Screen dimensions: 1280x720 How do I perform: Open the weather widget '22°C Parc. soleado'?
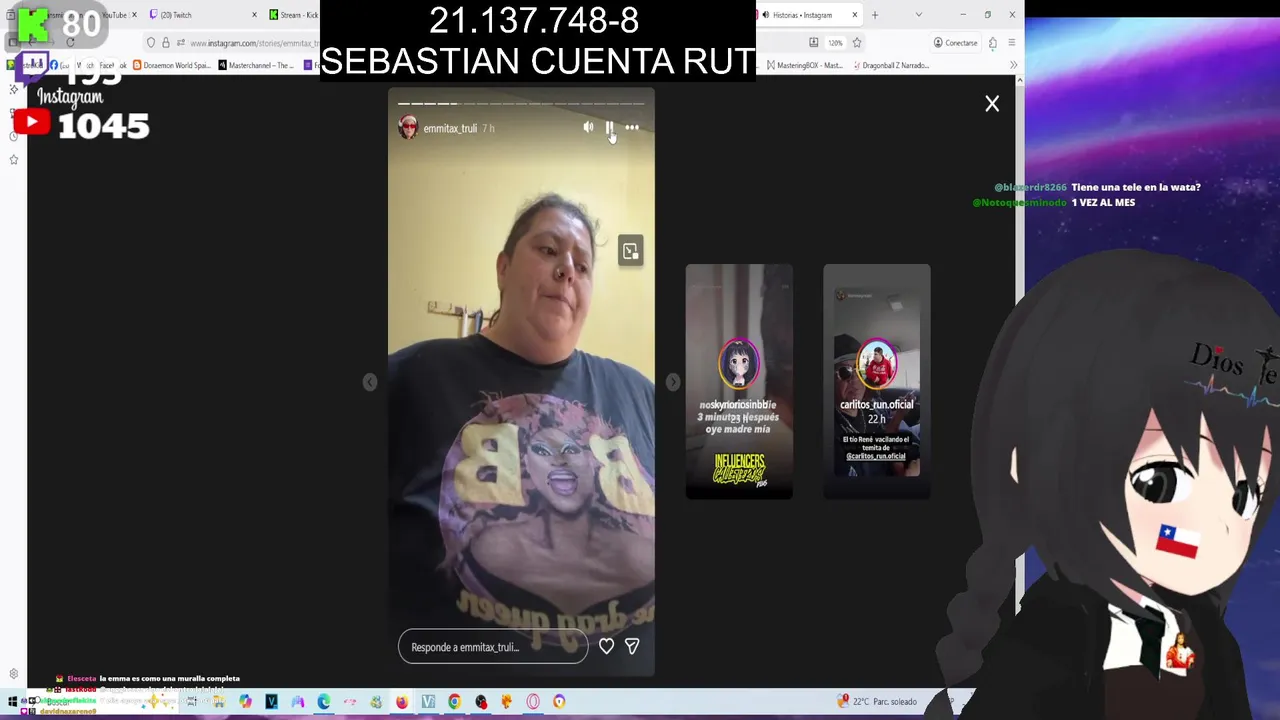pyautogui.click(x=878, y=702)
